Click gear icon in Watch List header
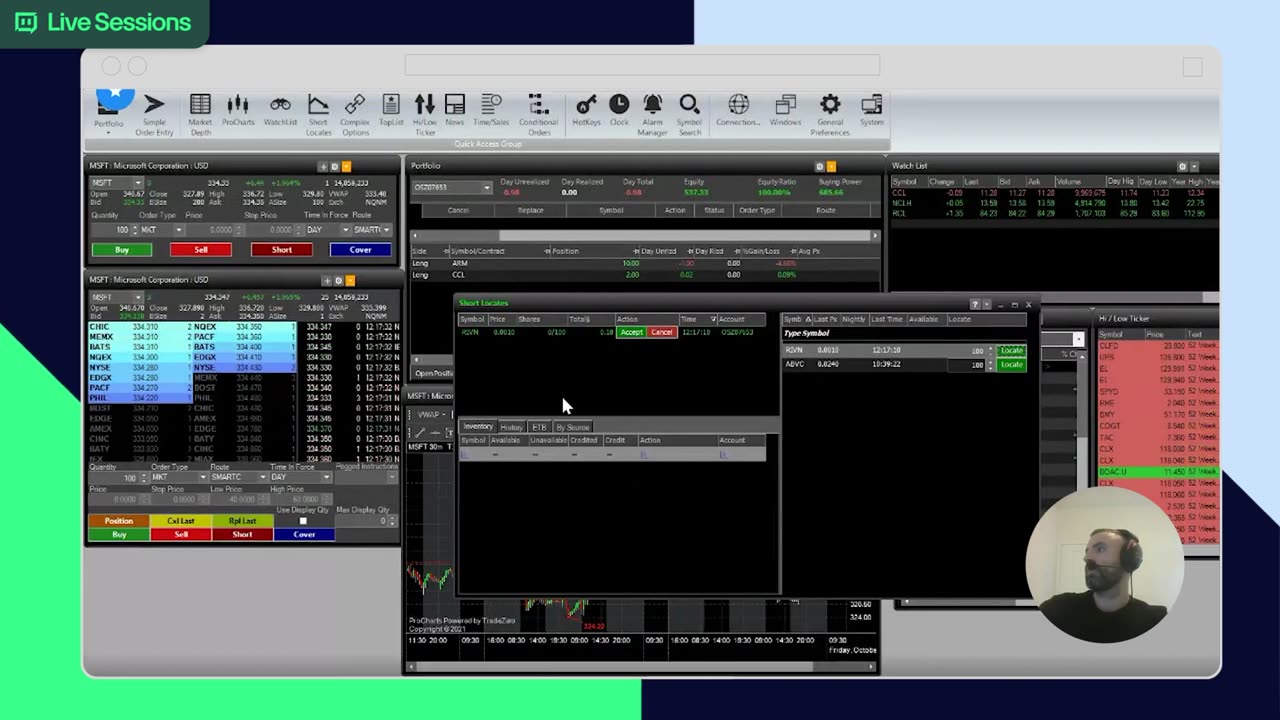Viewport: 1280px width, 720px height. (x=1182, y=167)
